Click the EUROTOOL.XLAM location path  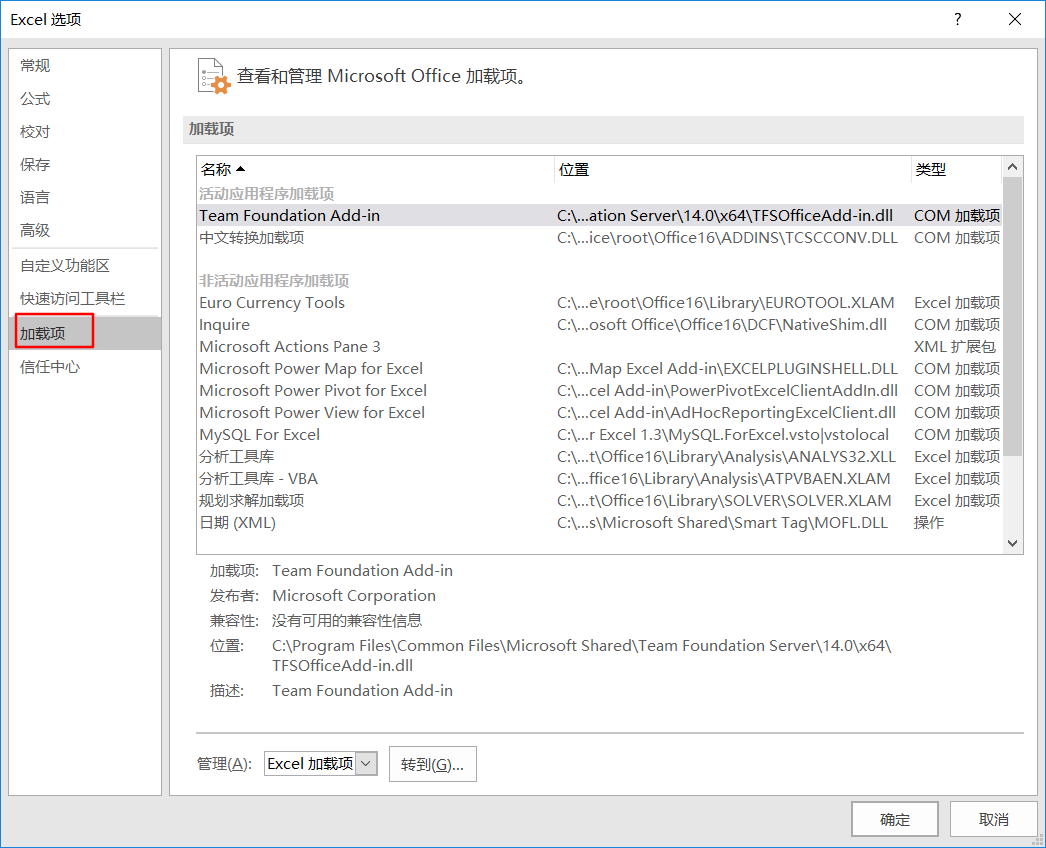click(725, 302)
